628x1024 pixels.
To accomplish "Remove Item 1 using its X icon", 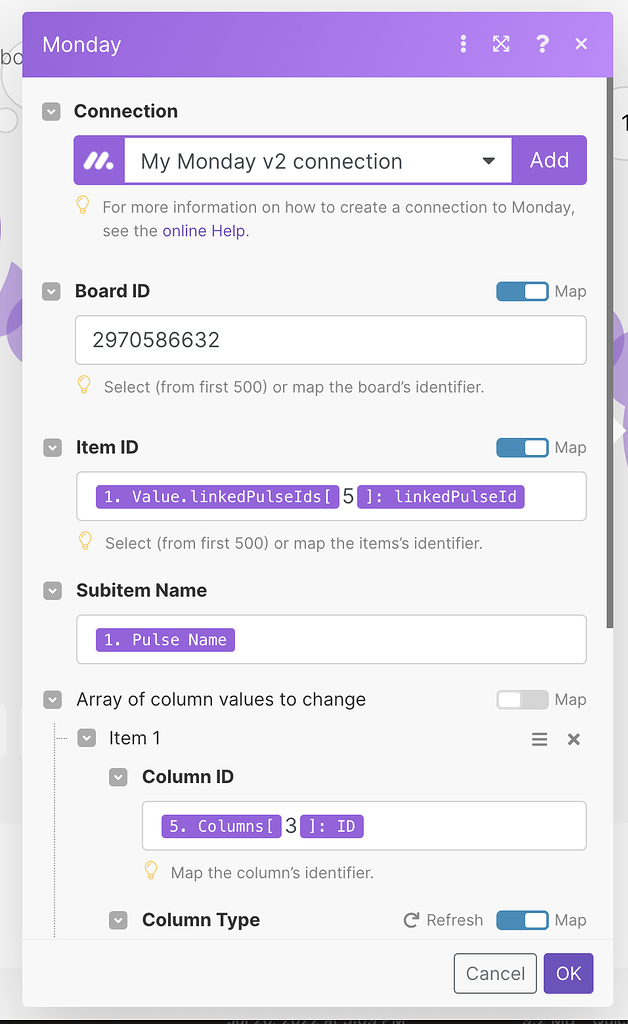I will click(x=573, y=739).
